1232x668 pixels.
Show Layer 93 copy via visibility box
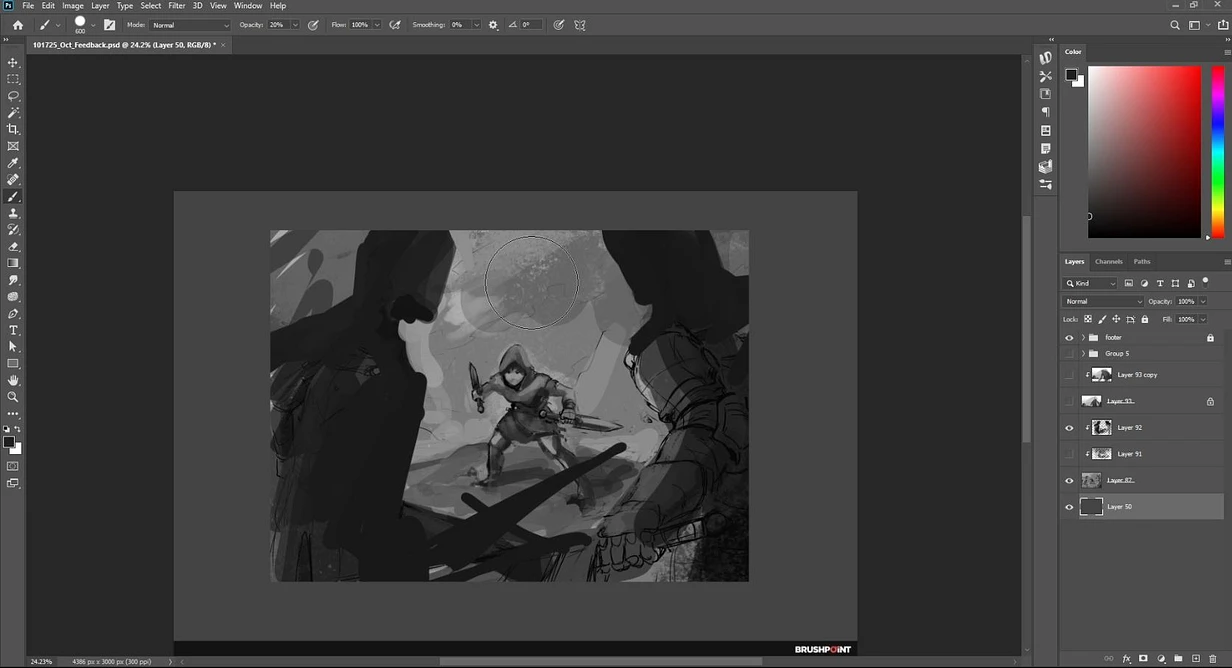click(1069, 375)
